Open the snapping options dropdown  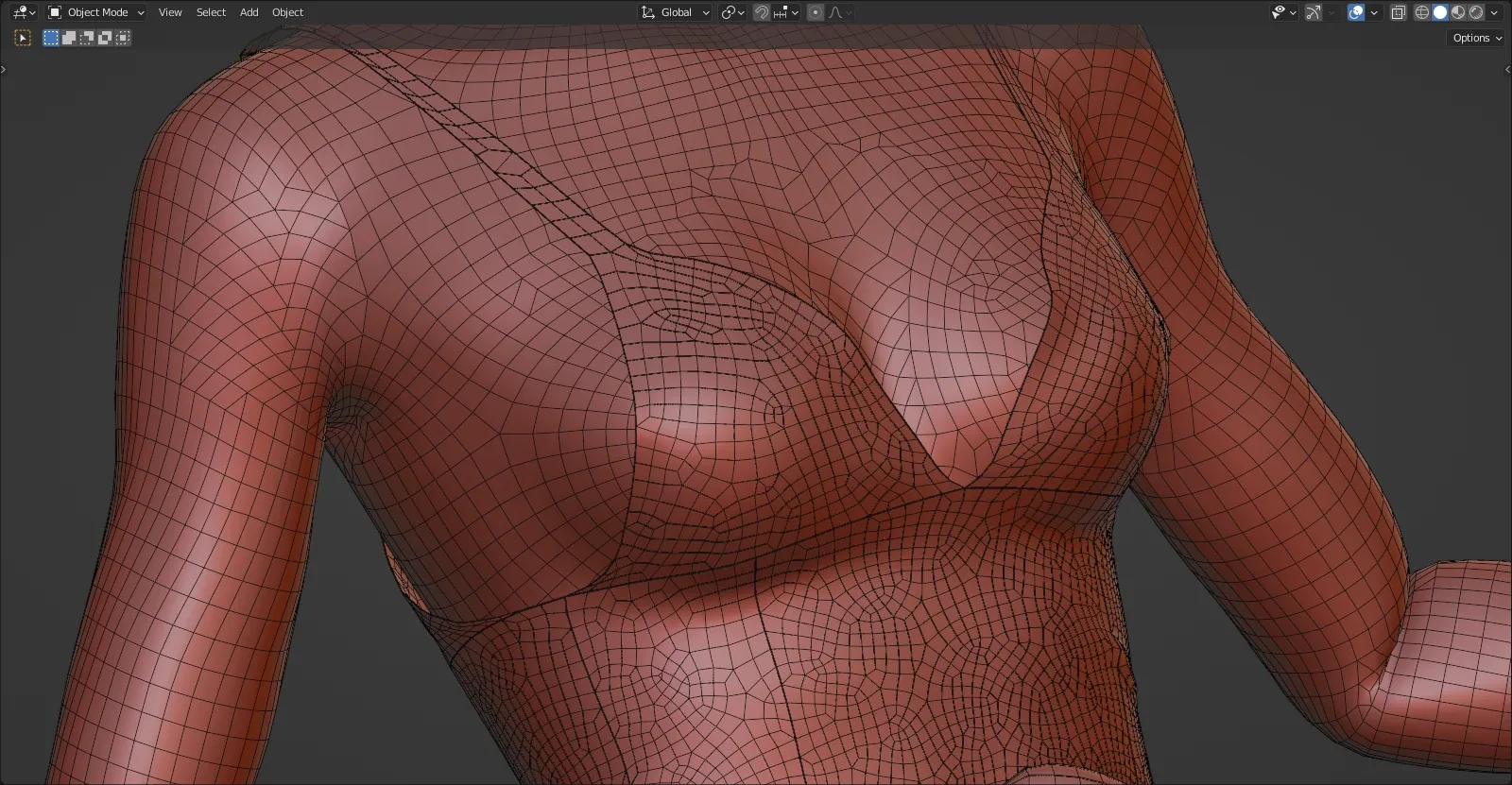(786, 12)
